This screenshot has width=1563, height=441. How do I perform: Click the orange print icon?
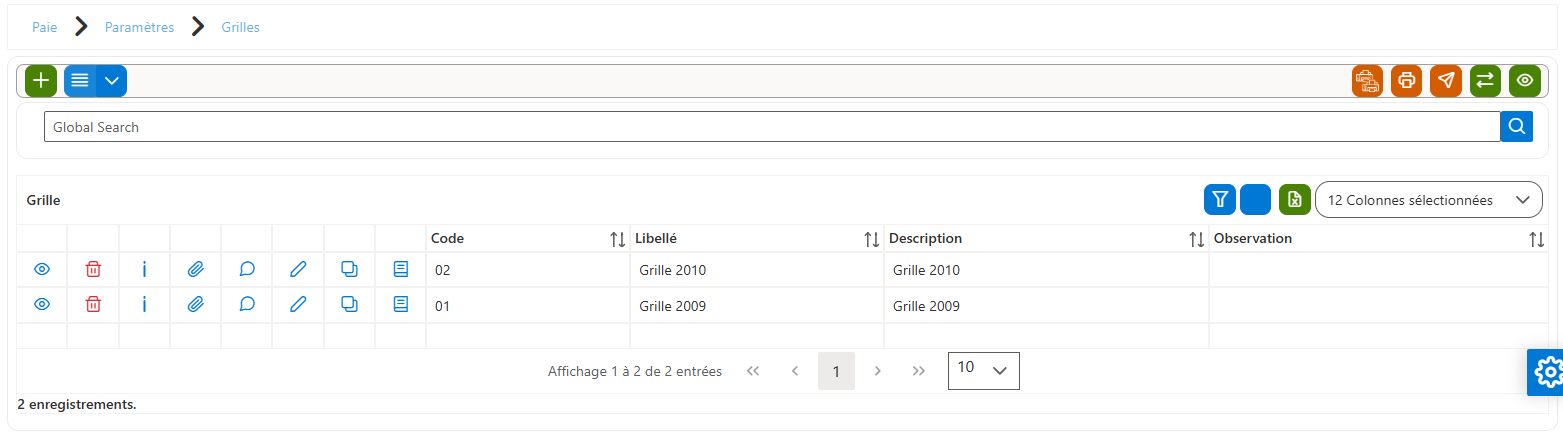click(x=1406, y=81)
